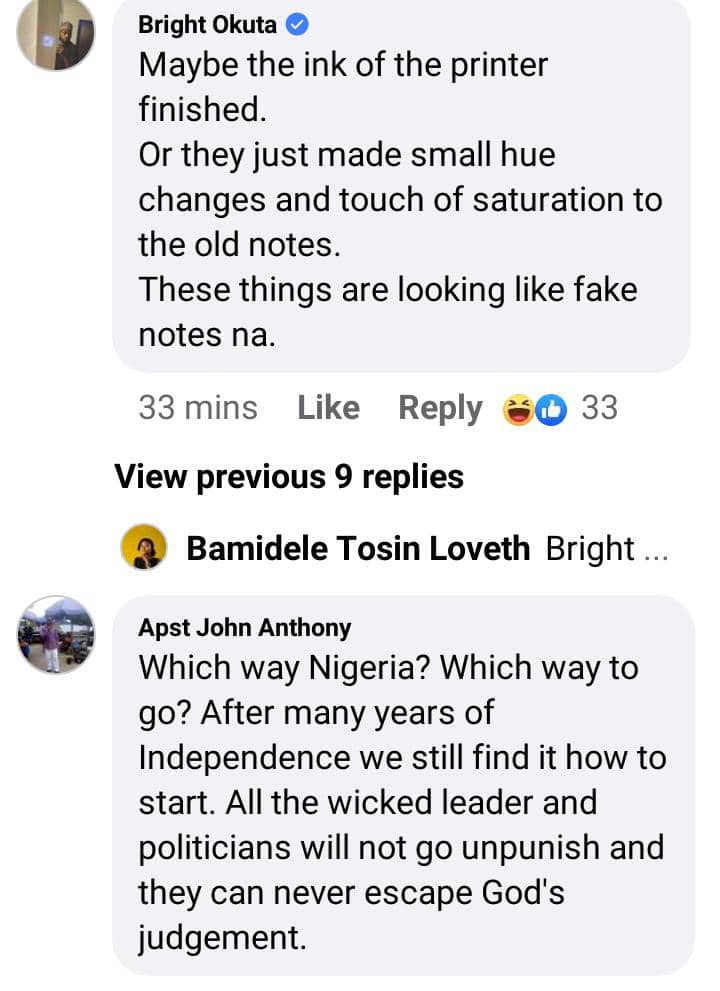The width and height of the screenshot is (720, 991).
Task: Open Bright Okuta's profile picture
Action: tap(57, 36)
